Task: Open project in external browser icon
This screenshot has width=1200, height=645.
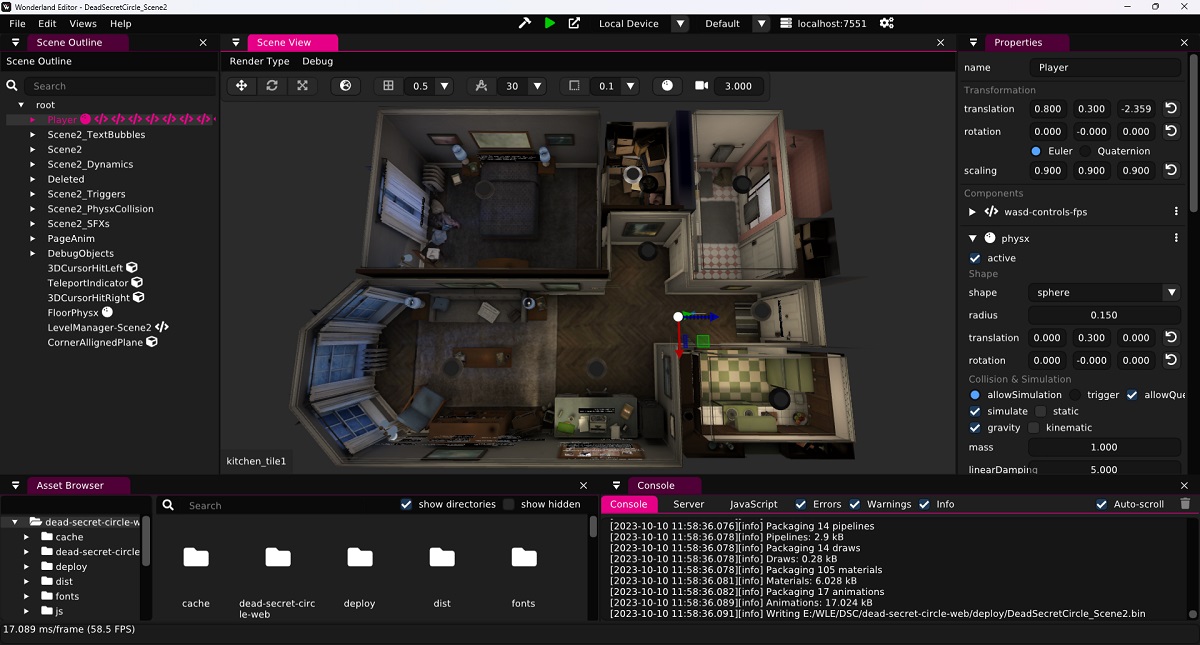Action: [x=574, y=23]
